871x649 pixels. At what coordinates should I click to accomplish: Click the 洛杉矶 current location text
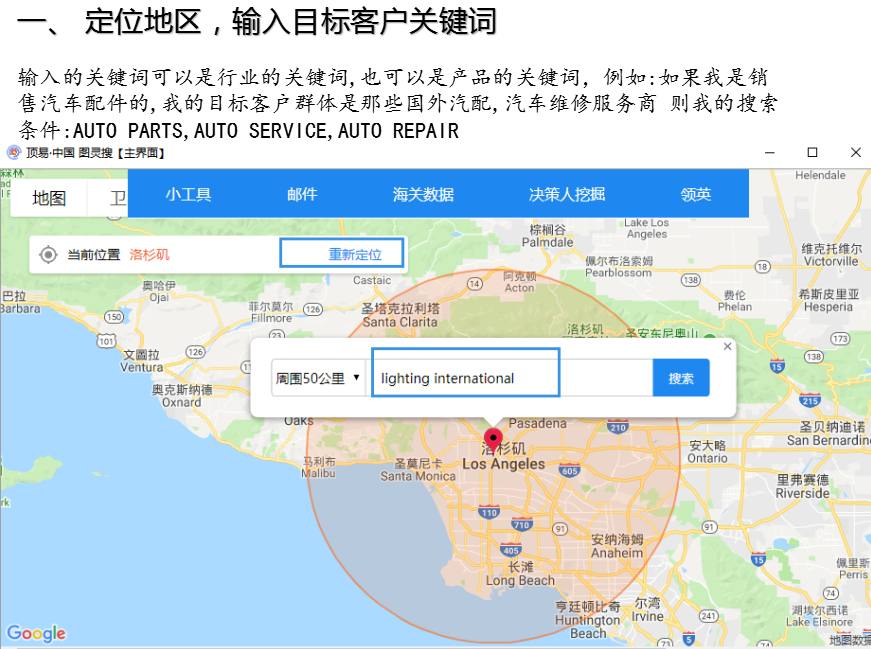coord(148,254)
